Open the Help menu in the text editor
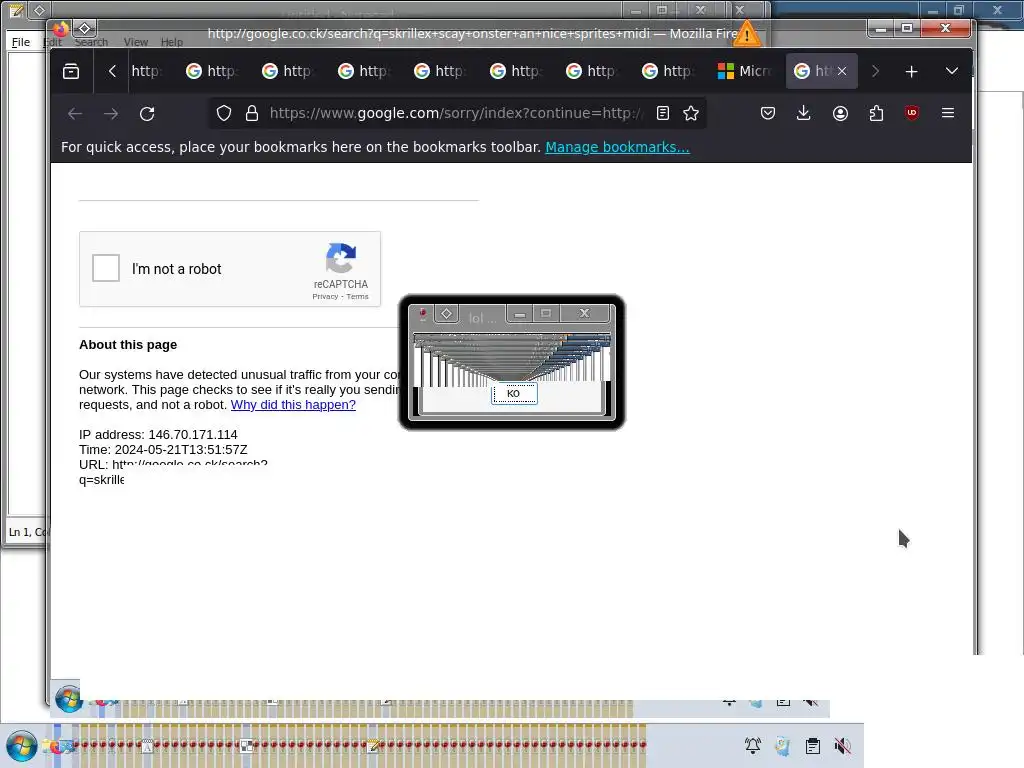1024x768 pixels. pos(172,42)
